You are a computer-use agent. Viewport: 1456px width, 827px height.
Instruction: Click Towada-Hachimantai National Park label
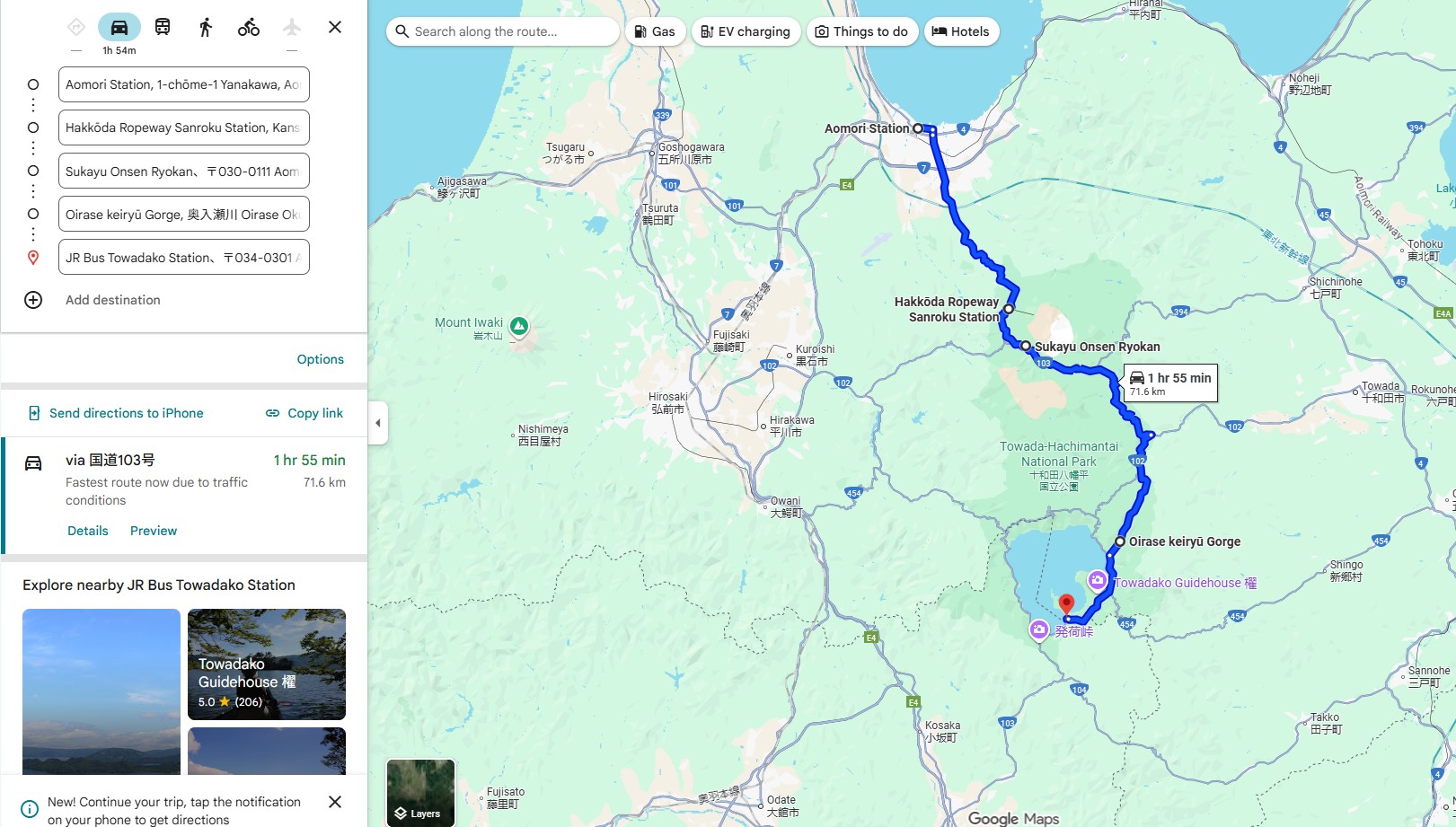[x=1059, y=467]
